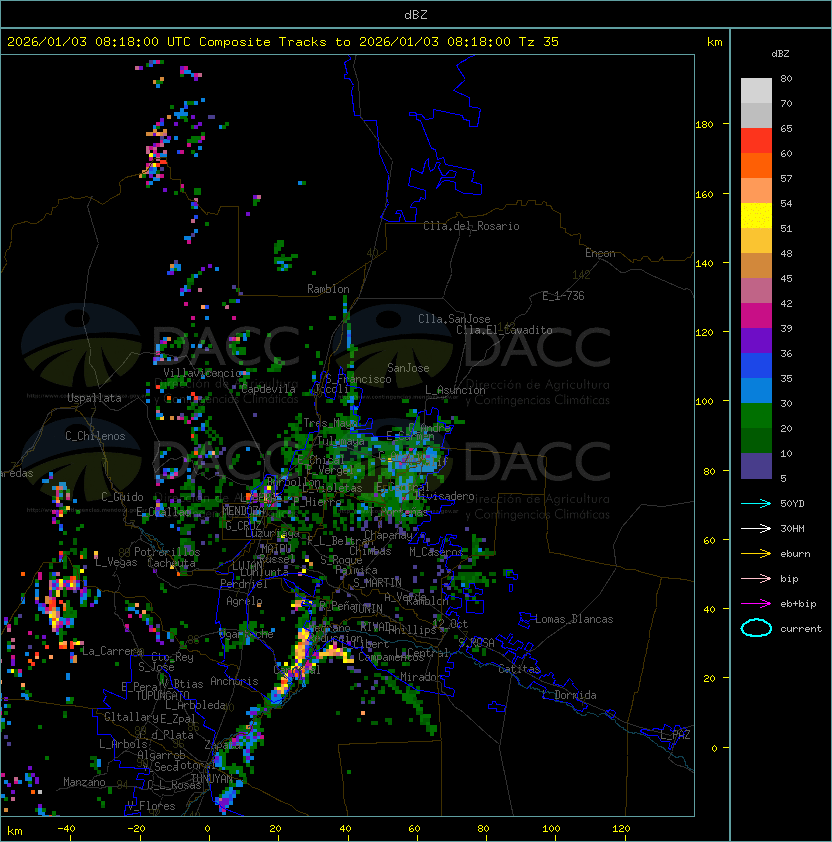This screenshot has height=842, width=832.
Task: Click the 'Manzano' map label
Action: point(84,782)
